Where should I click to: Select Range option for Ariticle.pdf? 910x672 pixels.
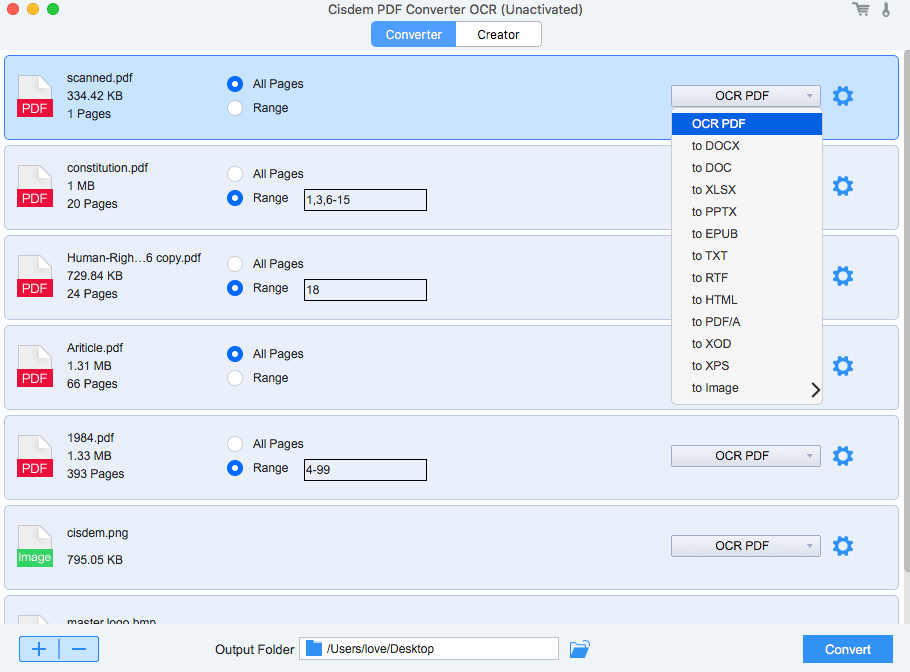(235, 378)
